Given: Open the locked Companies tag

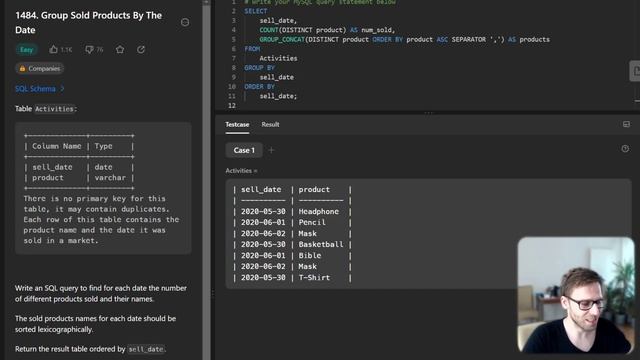Looking at the screenshot, I should [x=40, y=69].
